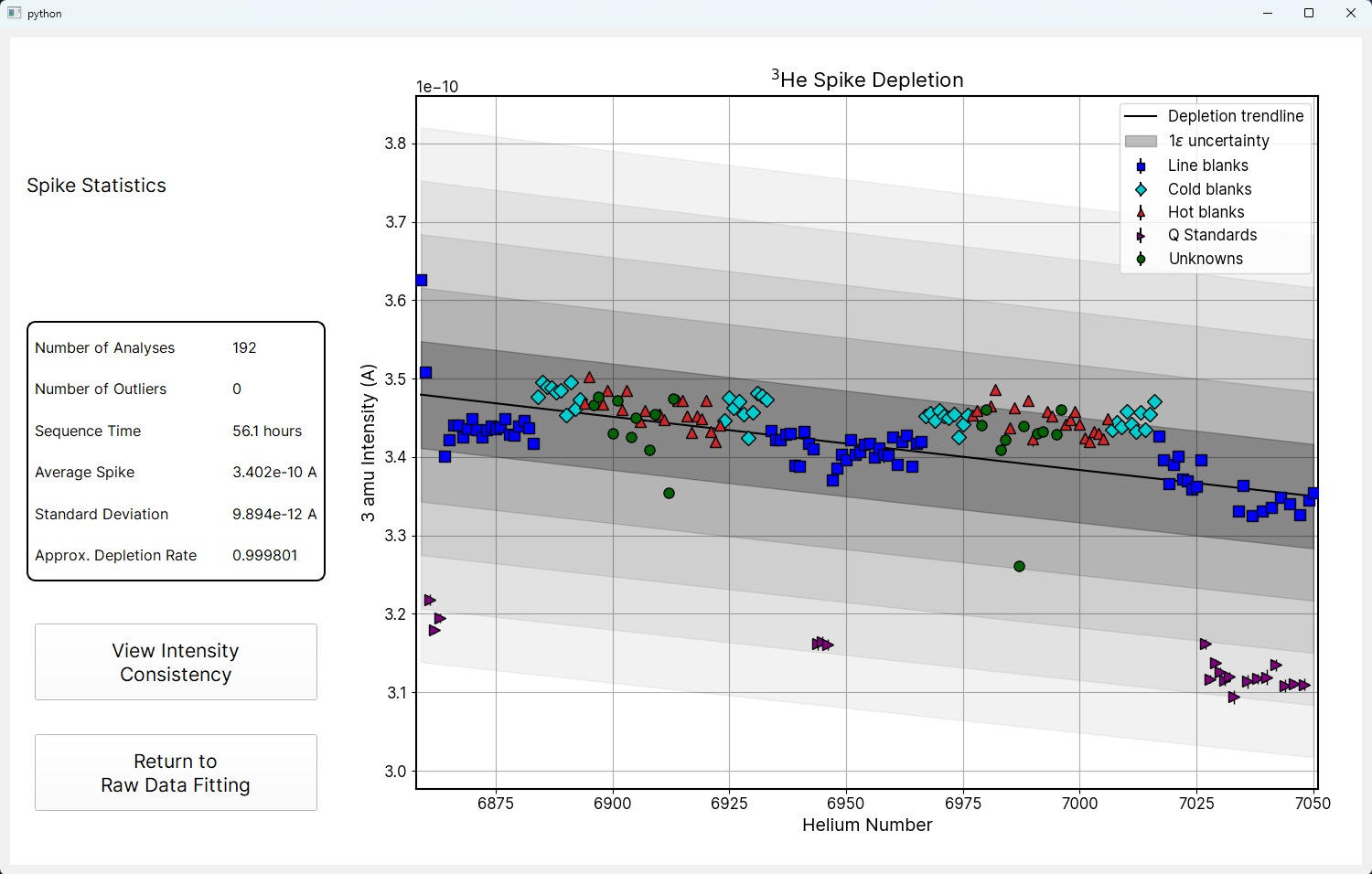Click the Cold blanks legend diamond marker
Screen dimensions: 1372x874
(1141, 189)
